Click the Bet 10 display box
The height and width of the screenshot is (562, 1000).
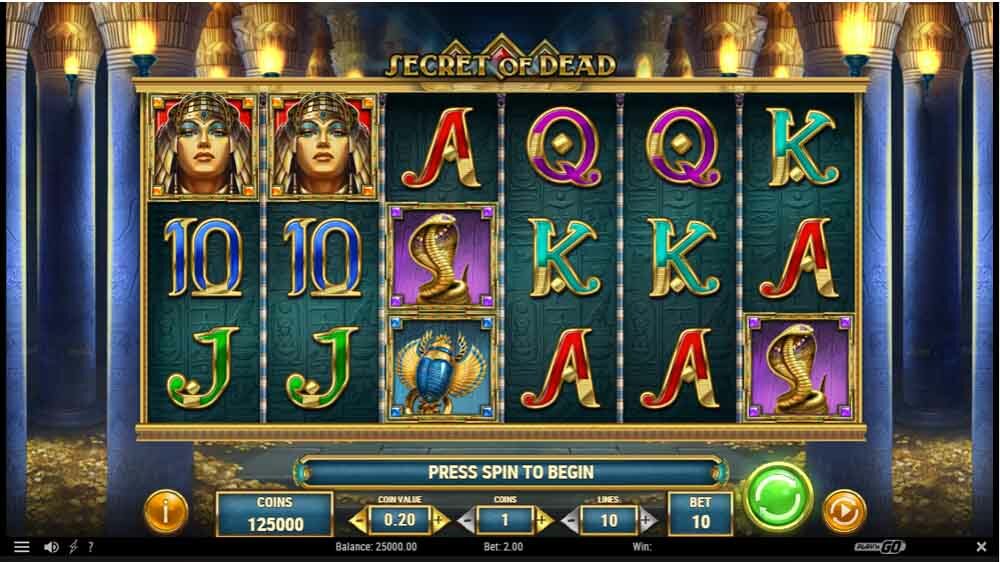point(700,514)
